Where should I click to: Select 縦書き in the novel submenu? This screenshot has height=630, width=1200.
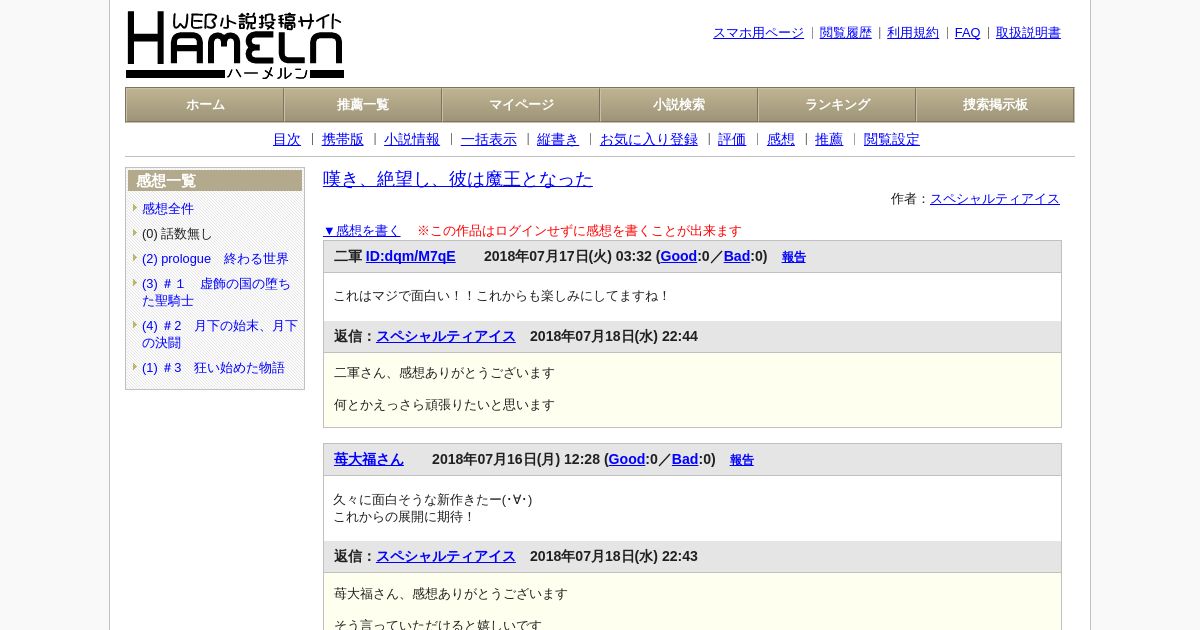(x=558, y=140)
